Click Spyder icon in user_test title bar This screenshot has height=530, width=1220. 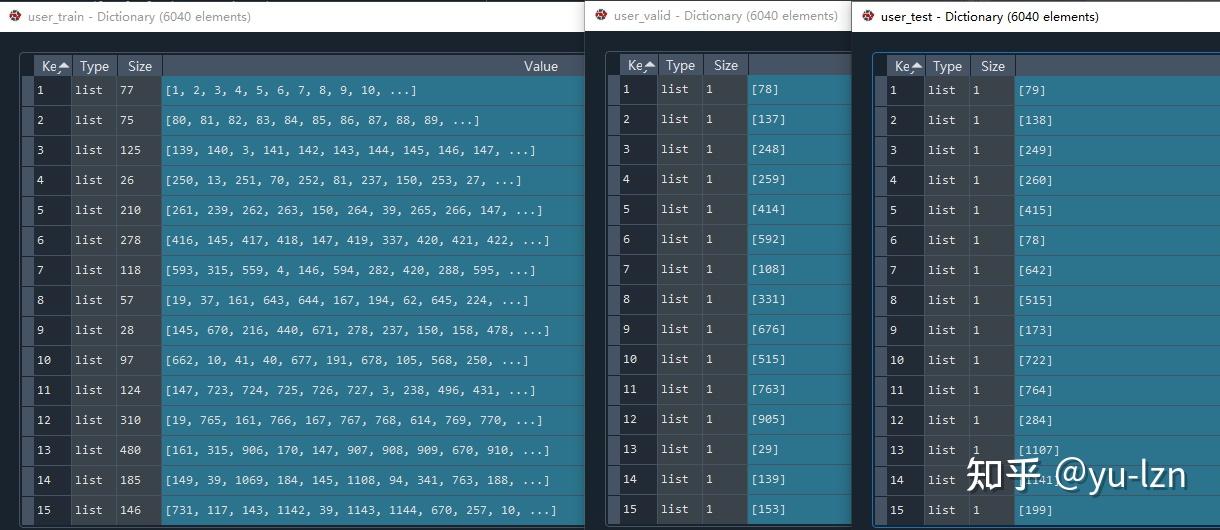pos(868,16)
